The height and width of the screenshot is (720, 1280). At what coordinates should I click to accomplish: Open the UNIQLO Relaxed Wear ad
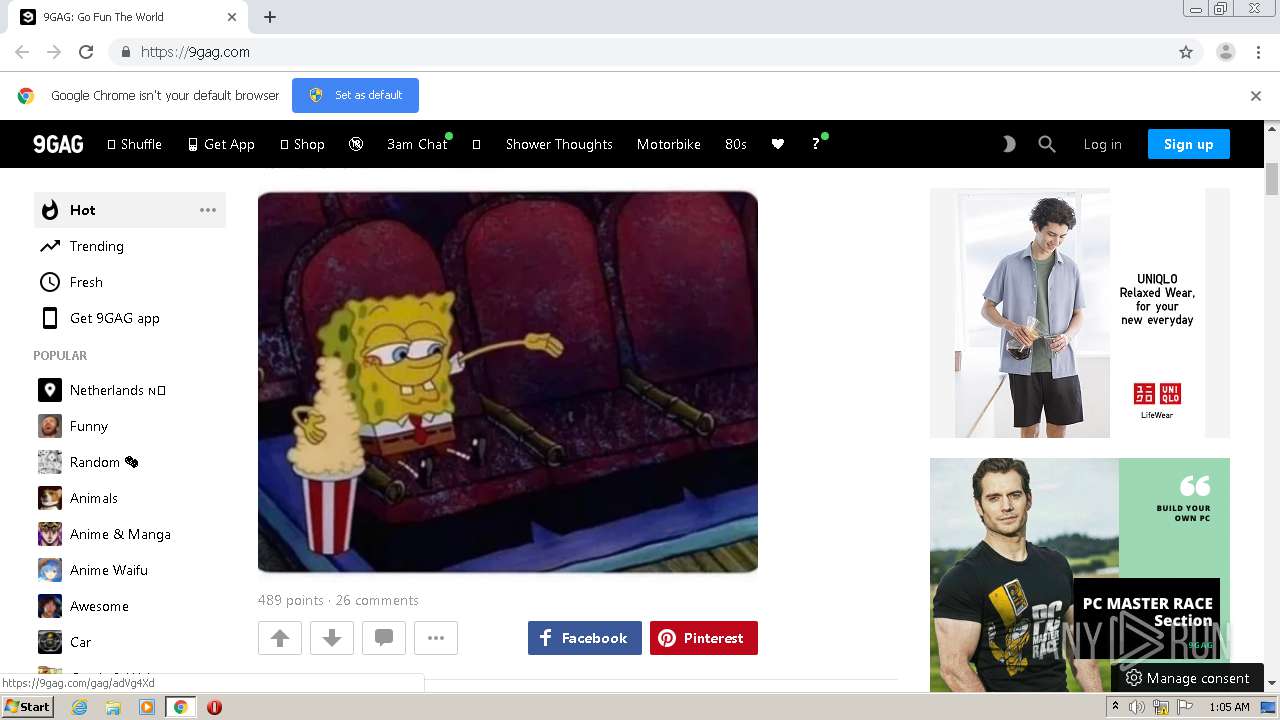[1080, 313]
